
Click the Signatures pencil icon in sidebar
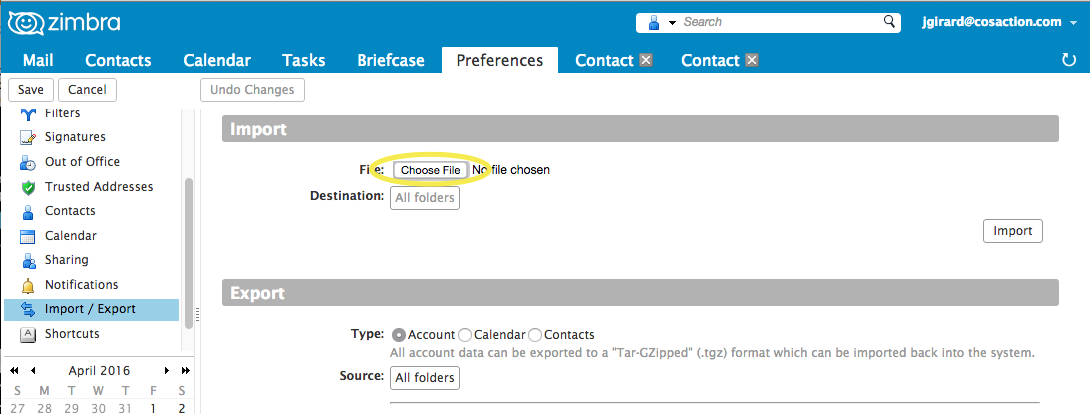(28, 137)
